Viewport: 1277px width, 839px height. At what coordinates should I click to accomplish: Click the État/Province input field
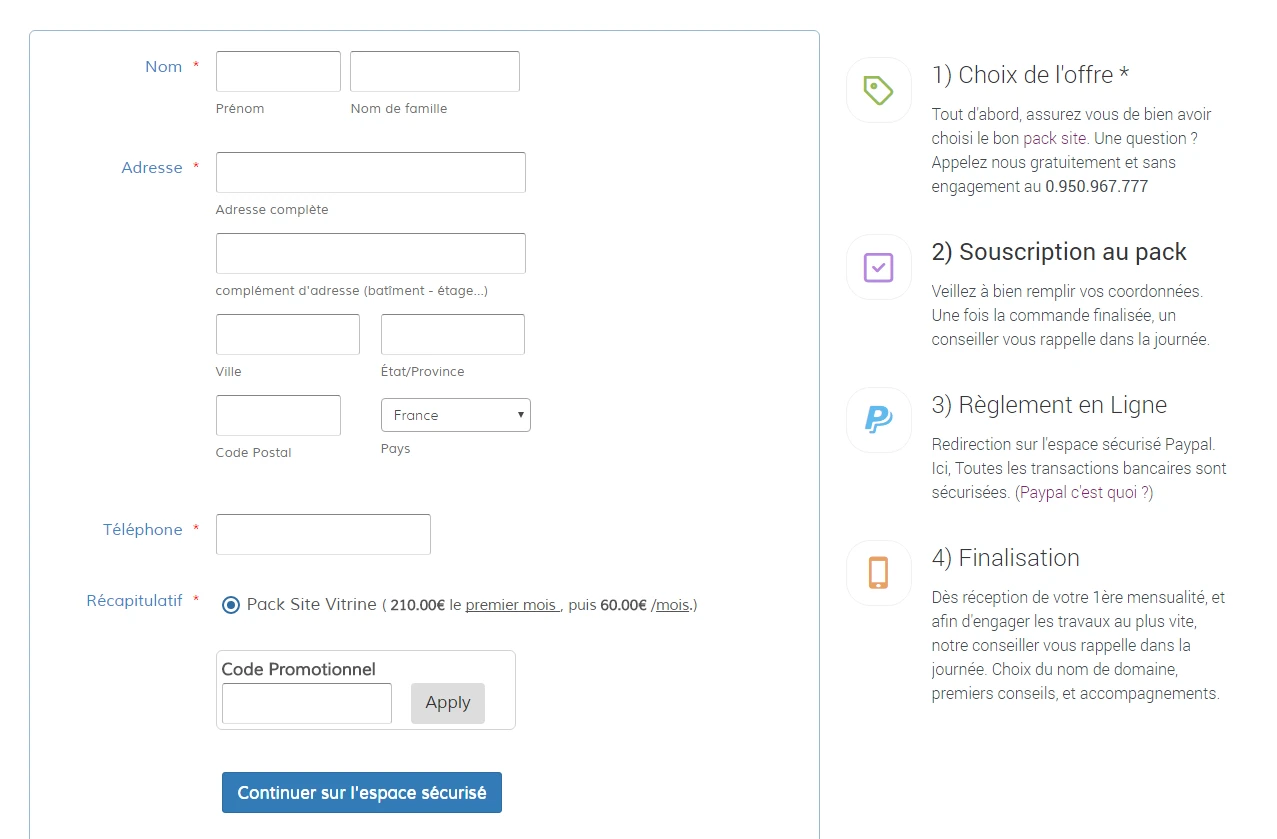(x=452, y=334)
